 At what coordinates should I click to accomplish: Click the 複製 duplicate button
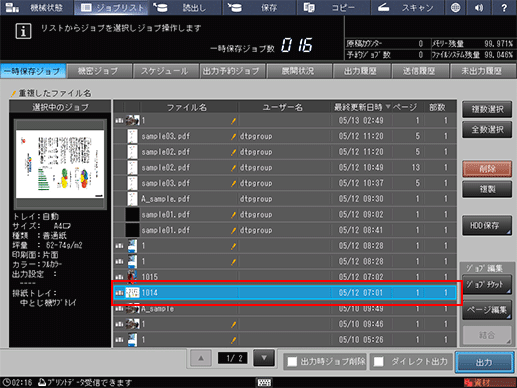click(487, 189)
